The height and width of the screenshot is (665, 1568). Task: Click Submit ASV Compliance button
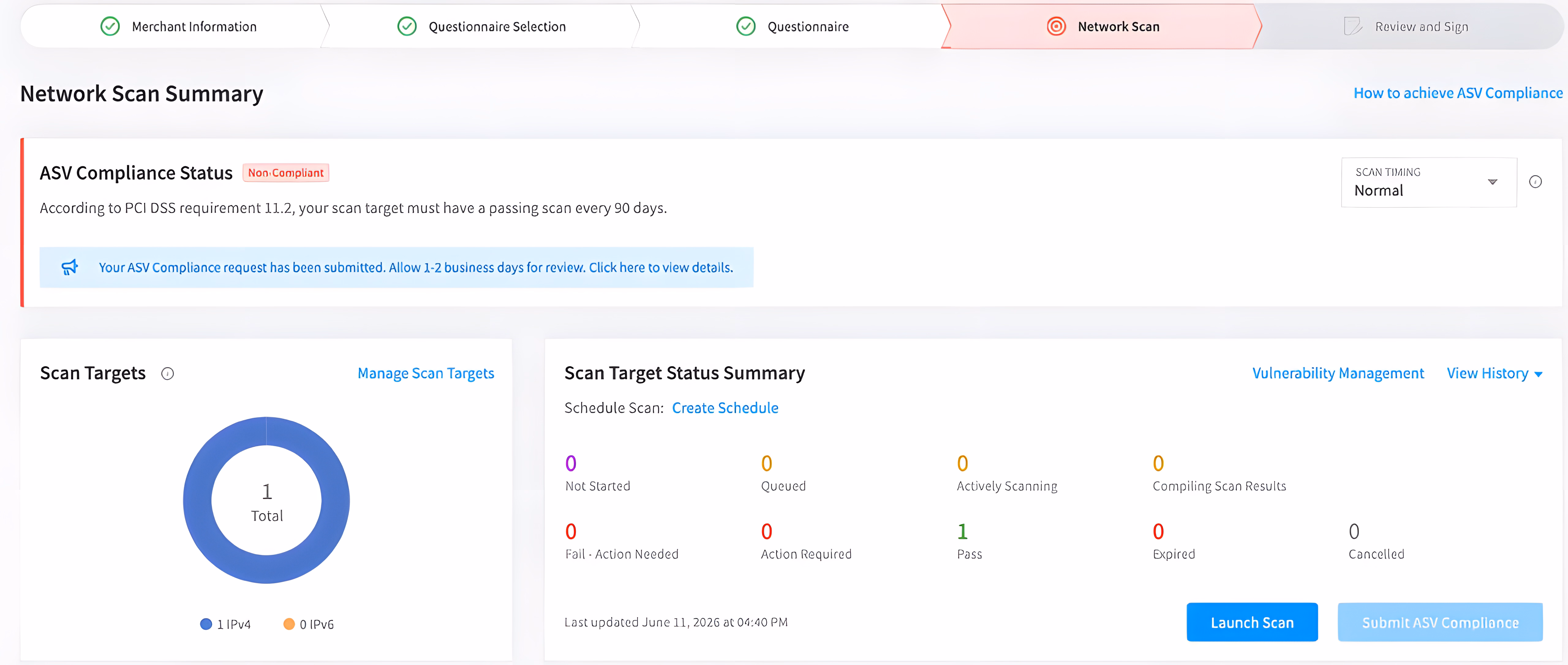[x=1440, y=622]
